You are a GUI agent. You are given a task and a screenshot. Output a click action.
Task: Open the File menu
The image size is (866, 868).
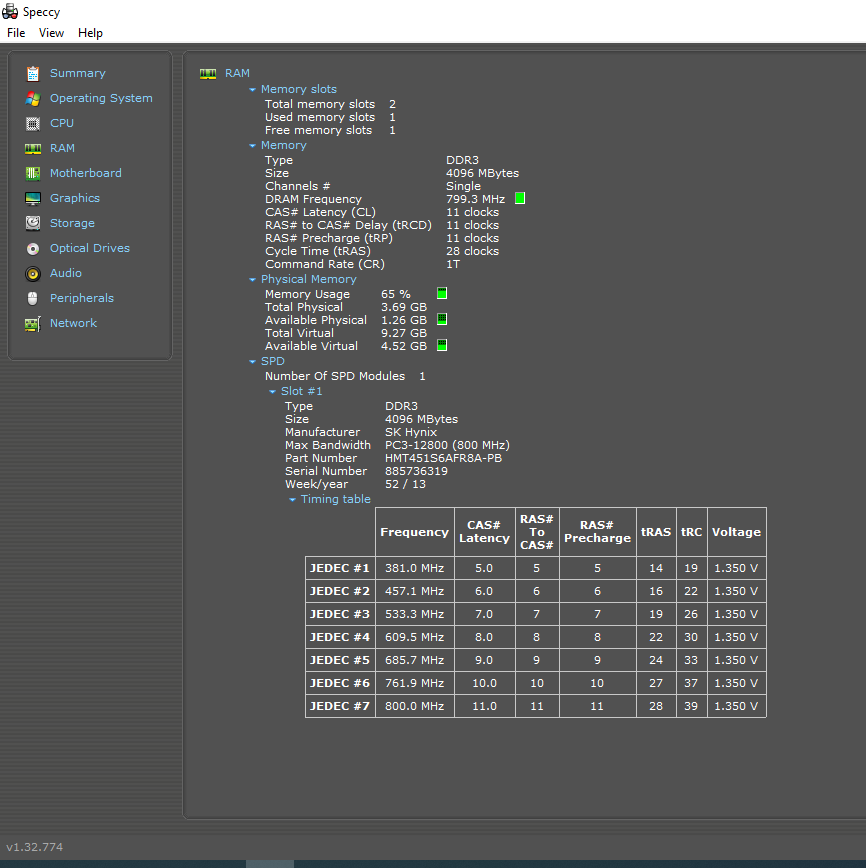pyautogui.click(x=16, y=33)
